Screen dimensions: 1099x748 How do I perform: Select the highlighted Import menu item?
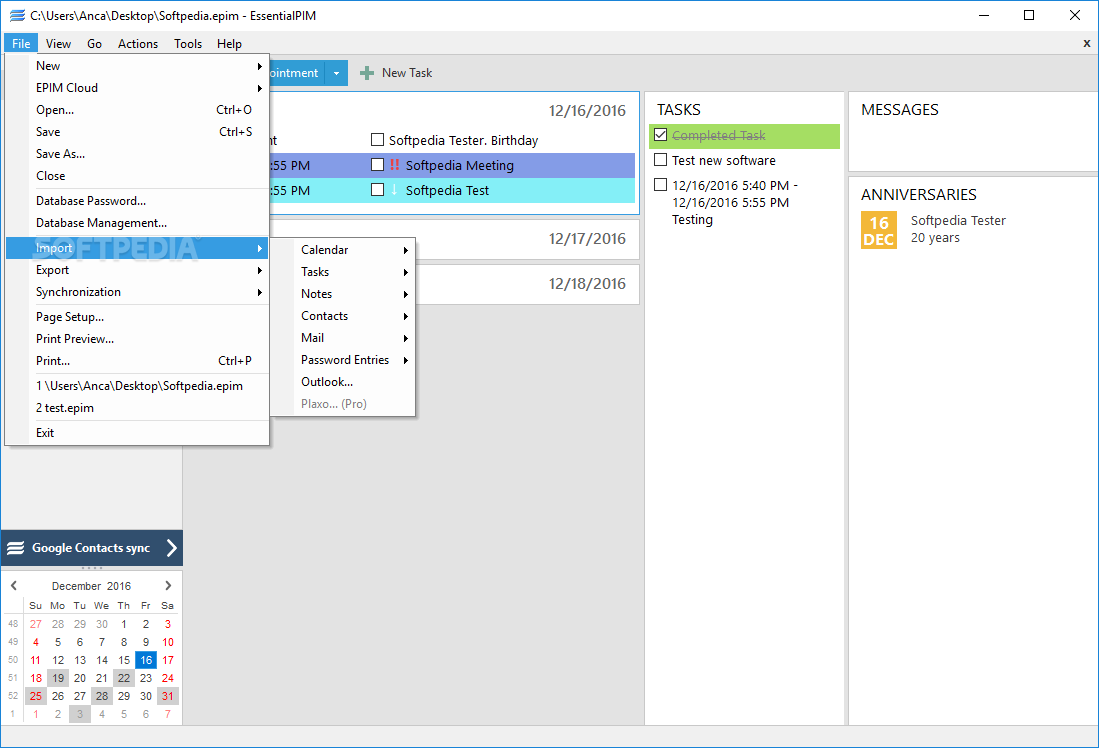pos(137,248)
